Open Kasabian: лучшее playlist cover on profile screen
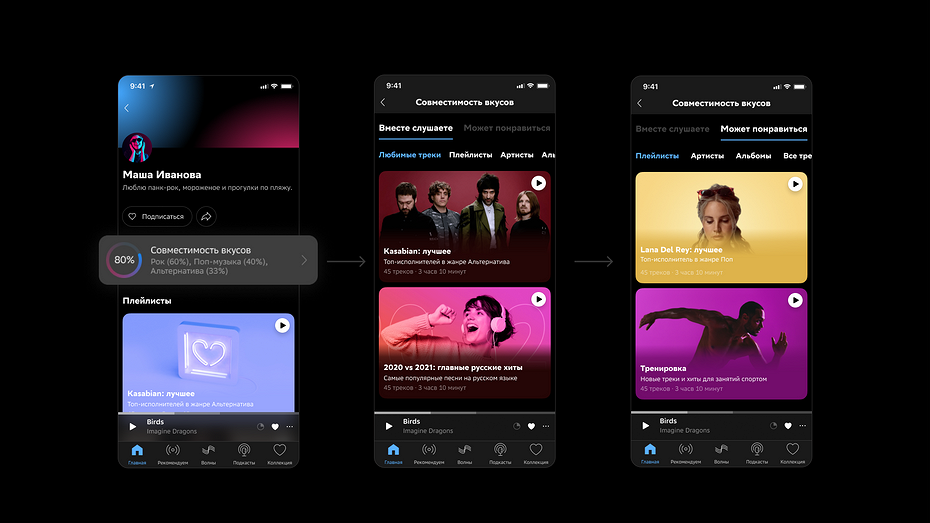This screenshot has height=523, width=930. (x=208, y=362)
